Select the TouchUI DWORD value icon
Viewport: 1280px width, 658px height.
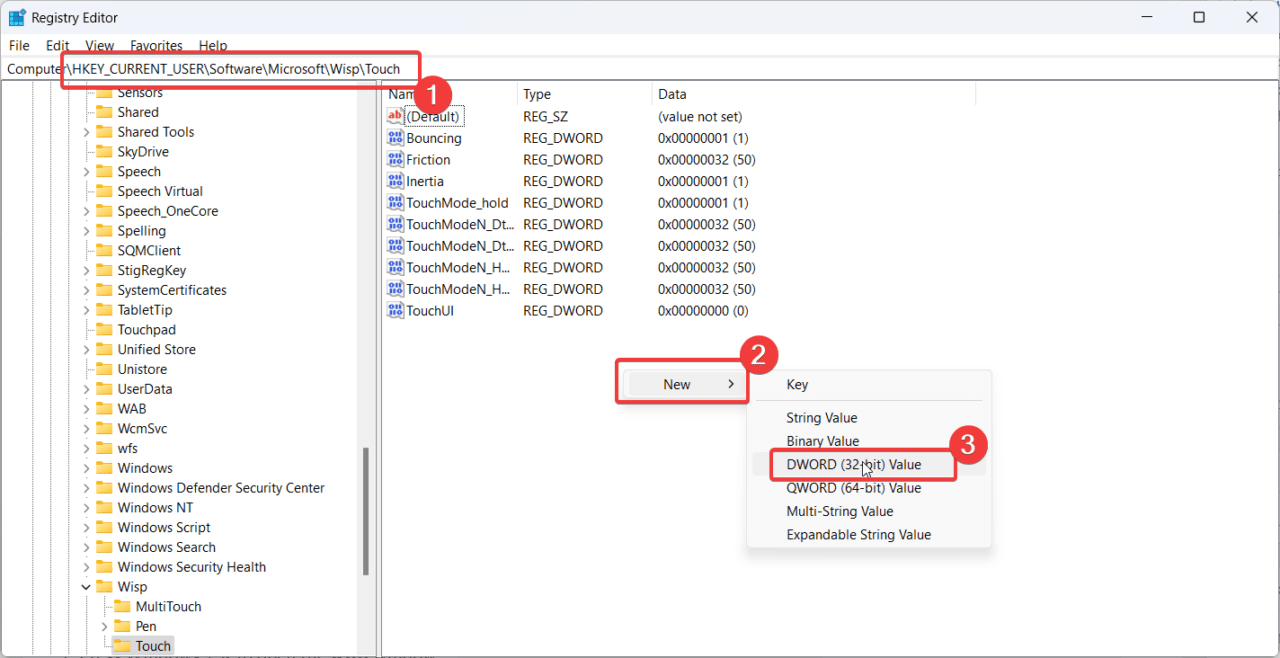(x=395, y=311)
